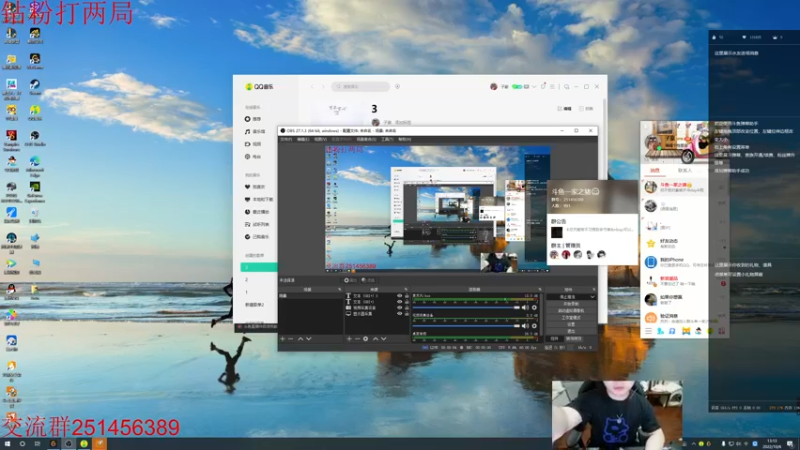This screenshot has width=800, height=450.
Task: Remove the selected scene in OBS
Action: [x=290, y=339]
